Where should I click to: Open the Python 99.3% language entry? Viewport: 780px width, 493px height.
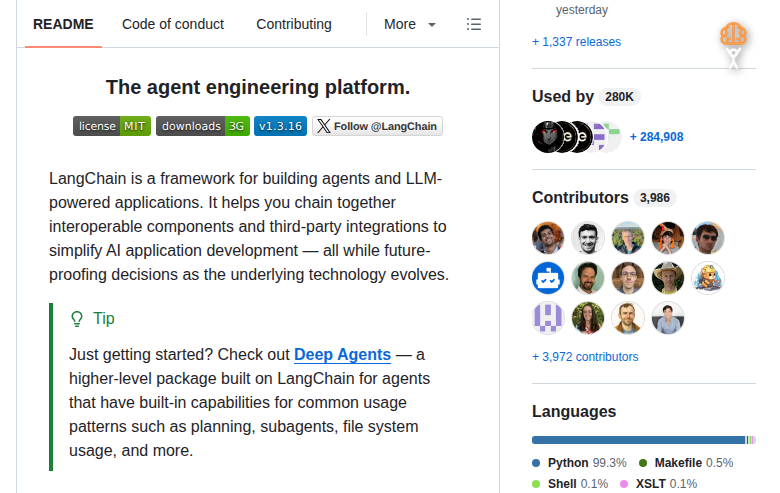[x=580, y=463]
